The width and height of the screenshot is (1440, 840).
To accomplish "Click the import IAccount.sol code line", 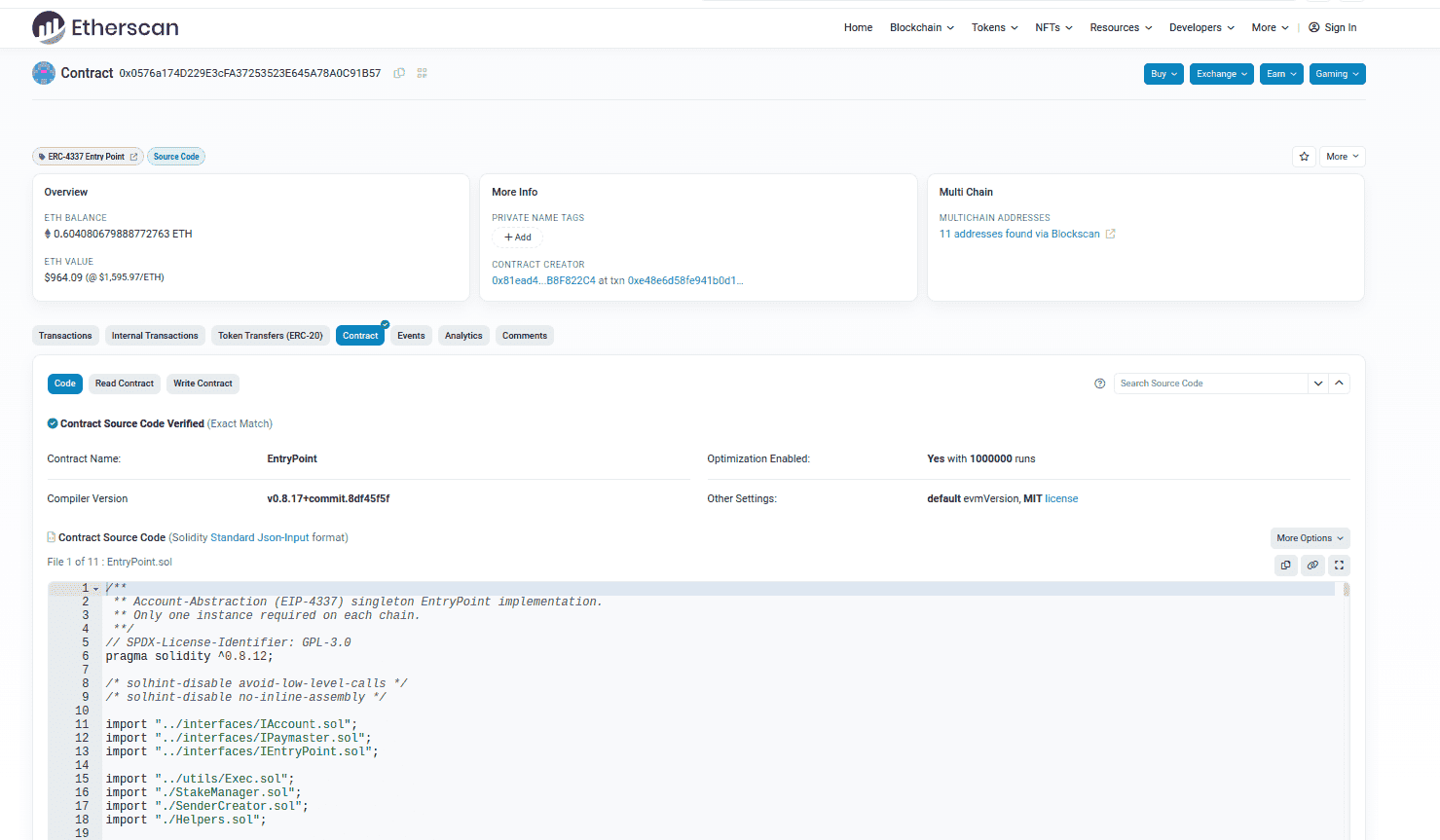I will pyautogui.click(x=232, y=724).
